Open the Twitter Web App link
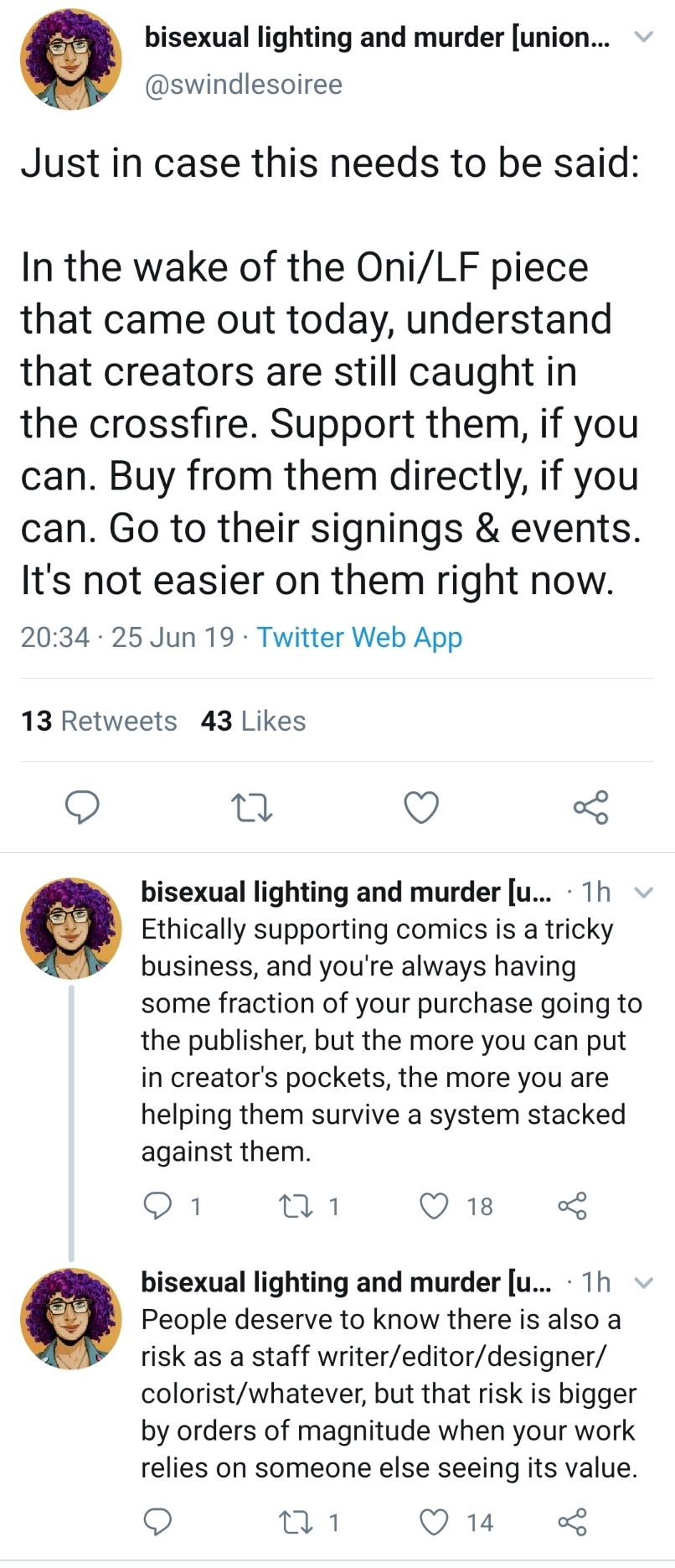The height and width of the screenshot is (1568, 675). tap(359, 637)
